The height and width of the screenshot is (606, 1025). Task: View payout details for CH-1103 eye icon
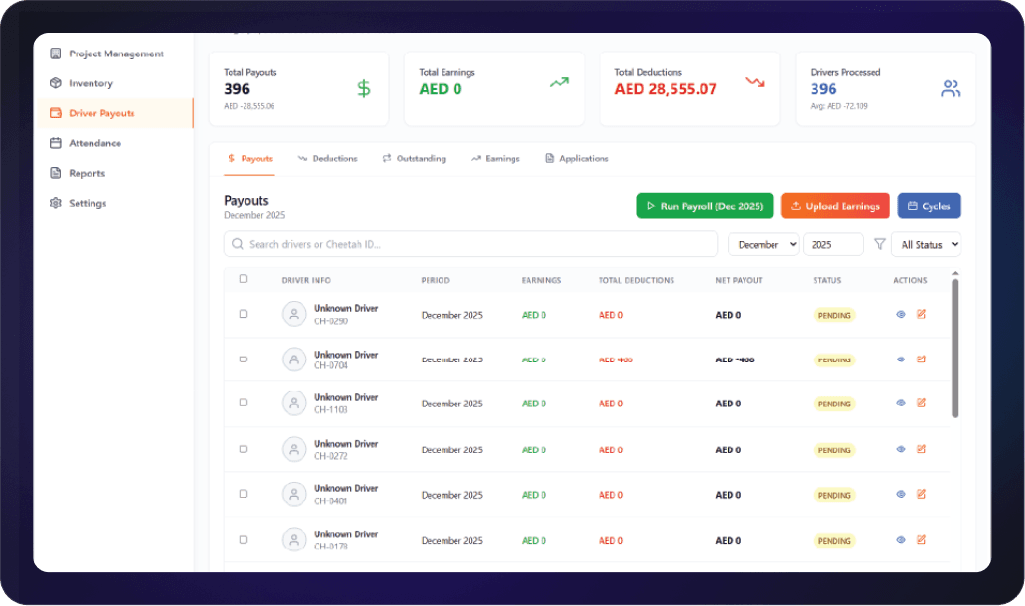pos(901,403)
